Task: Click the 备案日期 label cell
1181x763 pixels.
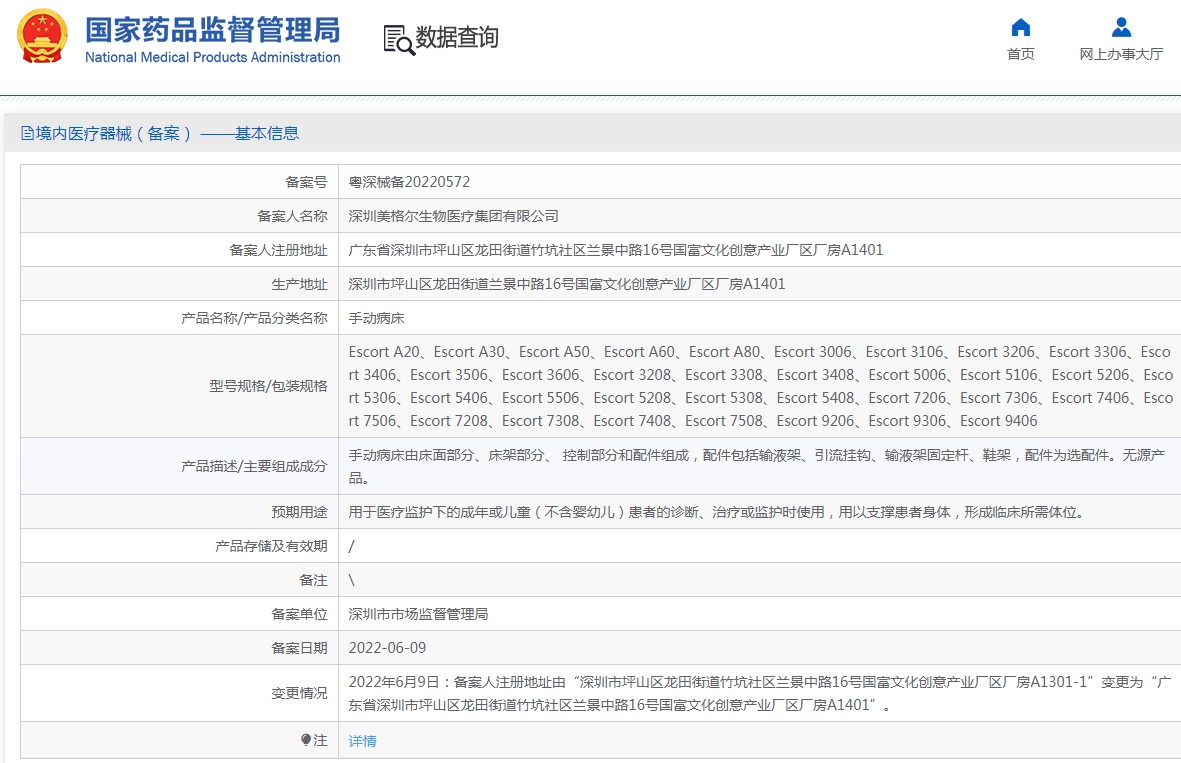Action: [179, 648]
